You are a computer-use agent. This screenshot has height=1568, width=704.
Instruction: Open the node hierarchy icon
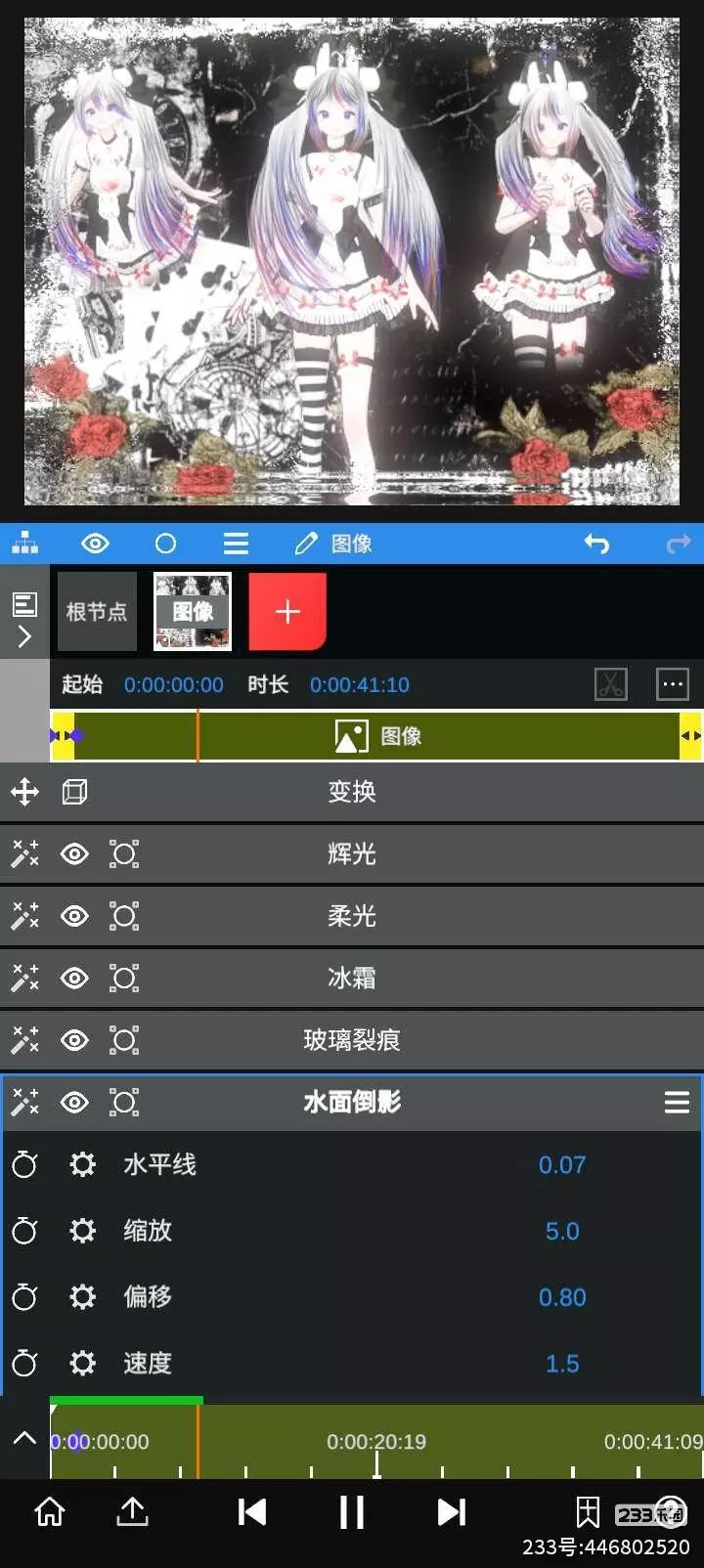(24, 544)
